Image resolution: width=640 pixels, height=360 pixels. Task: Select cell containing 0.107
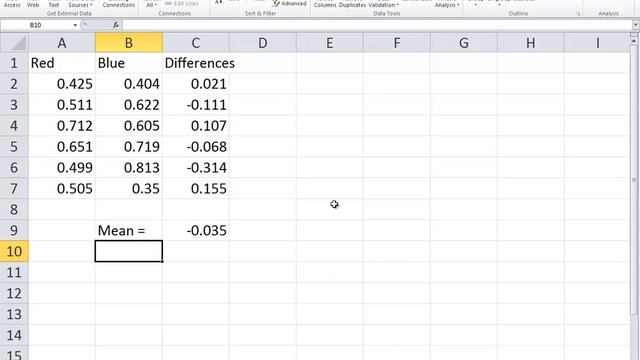[196, 126]
